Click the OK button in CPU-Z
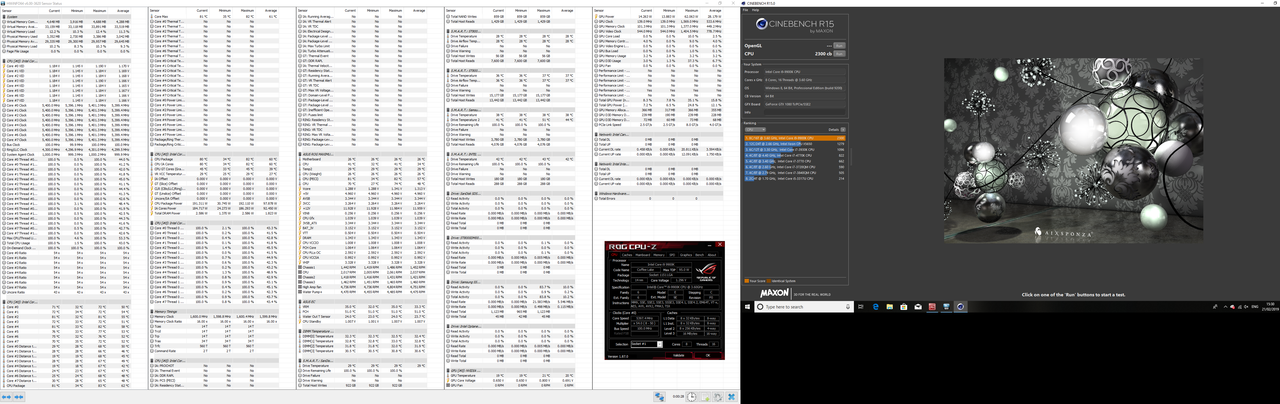Image resolution: width=1280 pixels, height=404 pixels. [708, 355]
